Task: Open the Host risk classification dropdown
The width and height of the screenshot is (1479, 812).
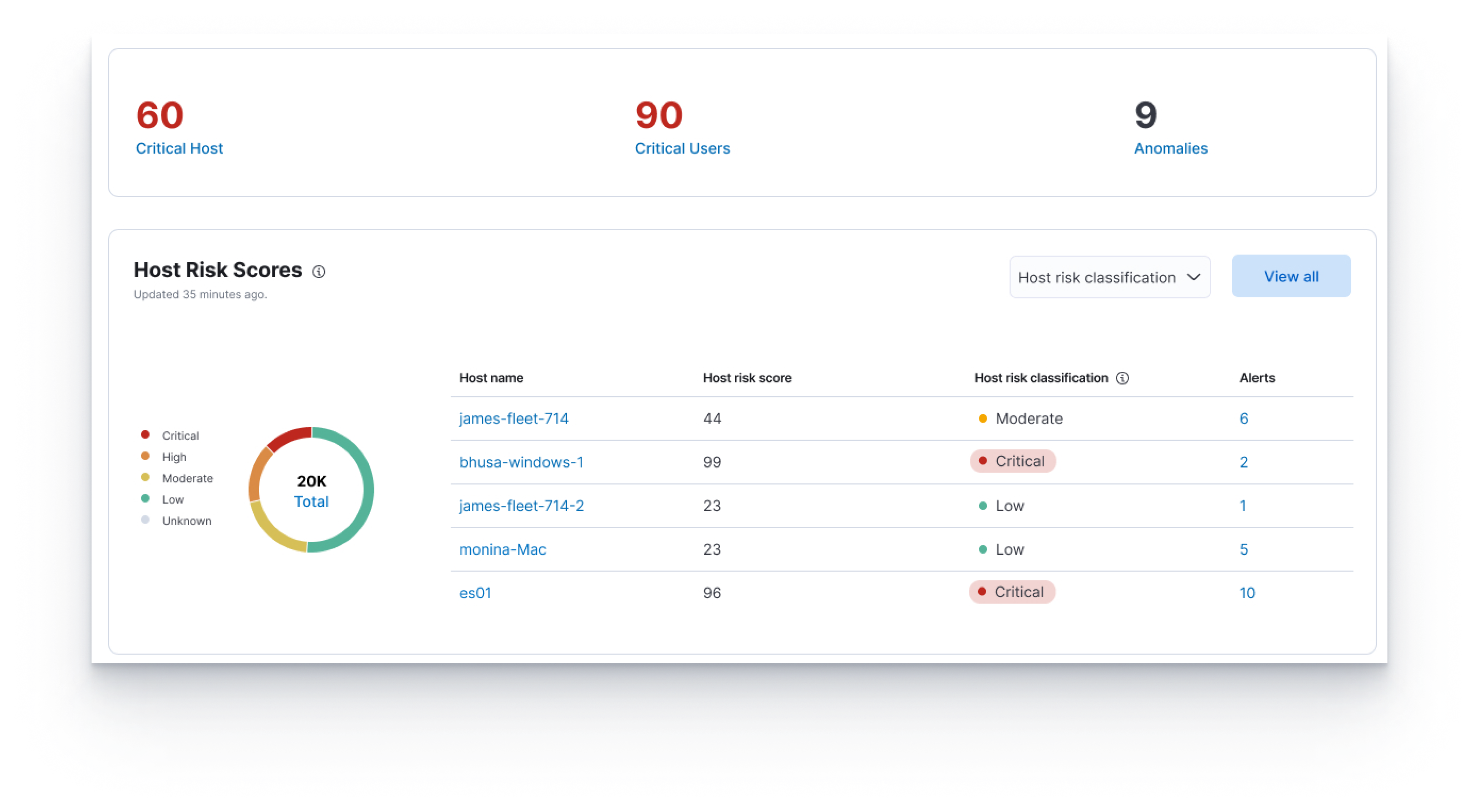Action: coord(1109,277)
